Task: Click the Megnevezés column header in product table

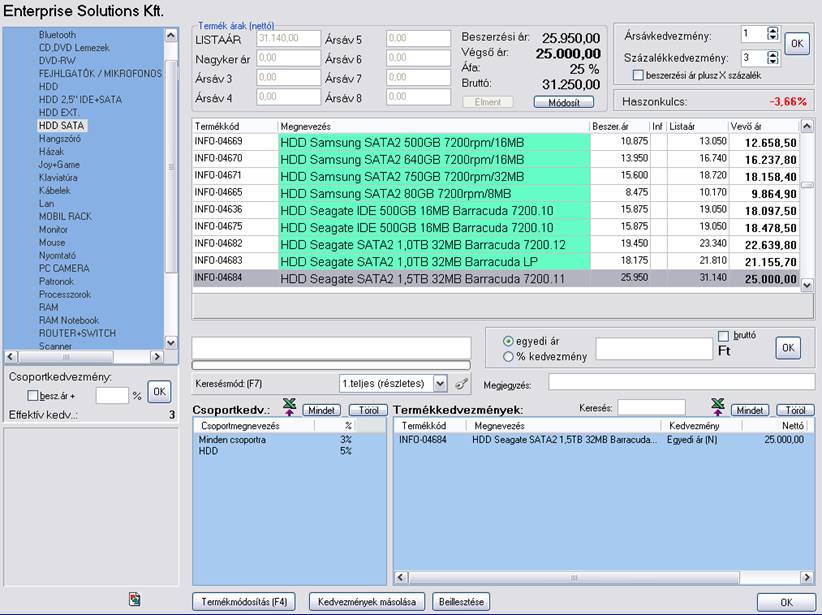Action: click(434, 126)
